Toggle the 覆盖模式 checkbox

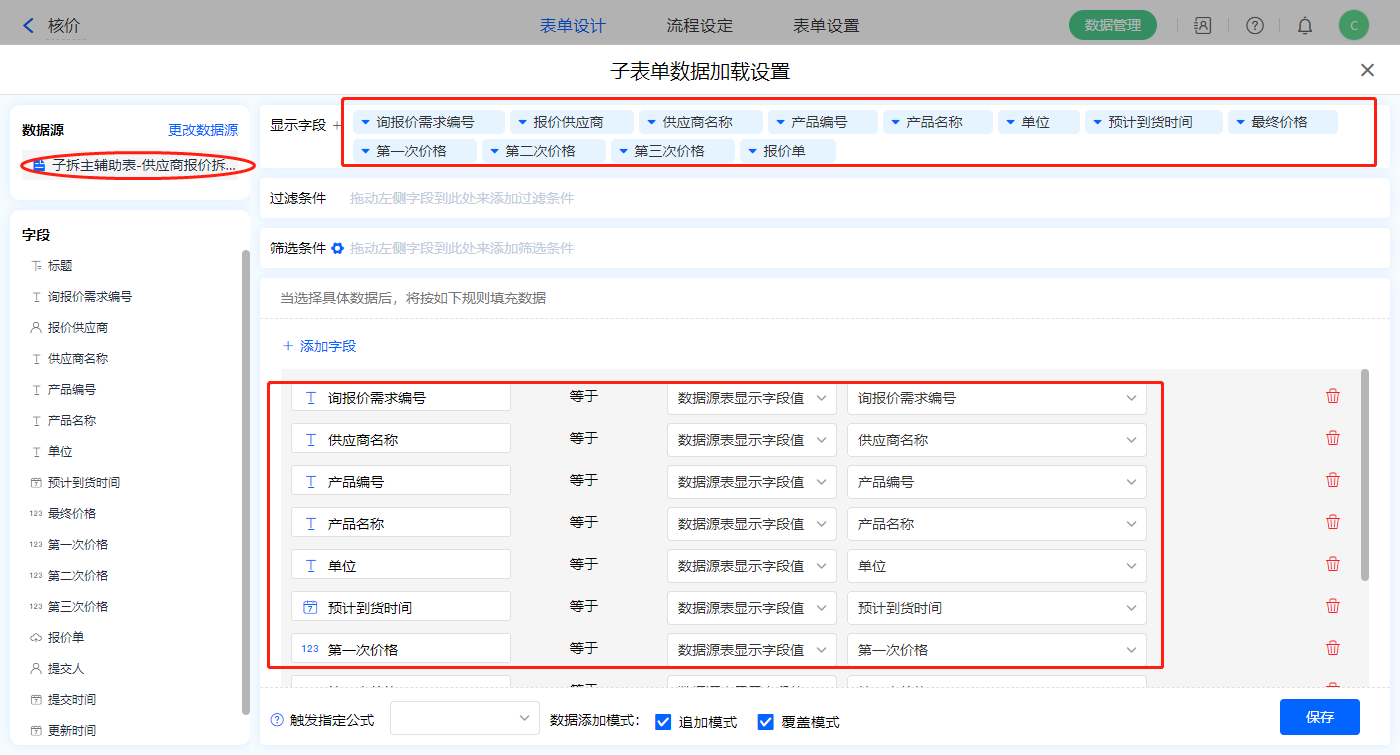(766, 722)
